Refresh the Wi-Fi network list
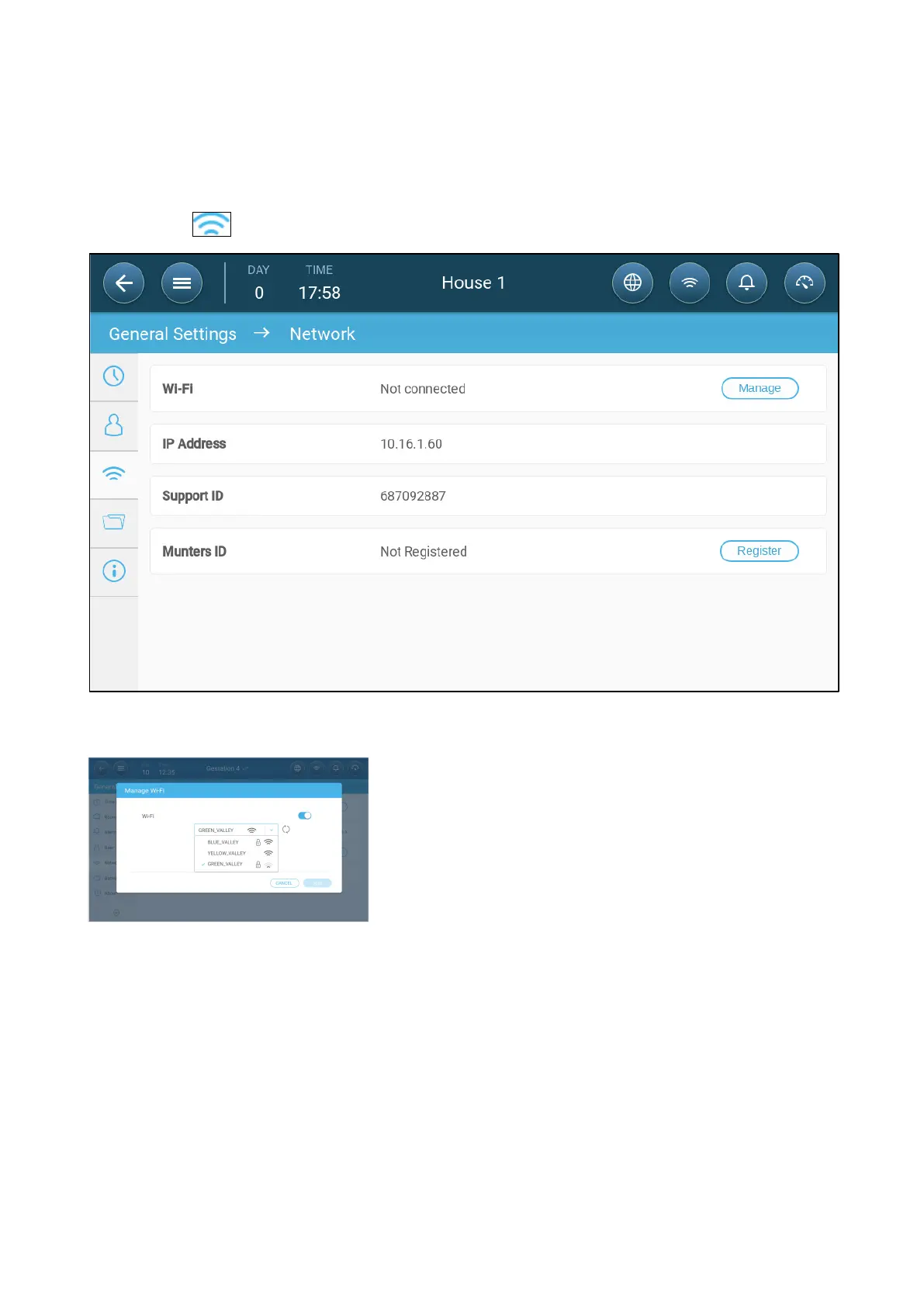Screen dimensions: 924x1307 (286, 830)
